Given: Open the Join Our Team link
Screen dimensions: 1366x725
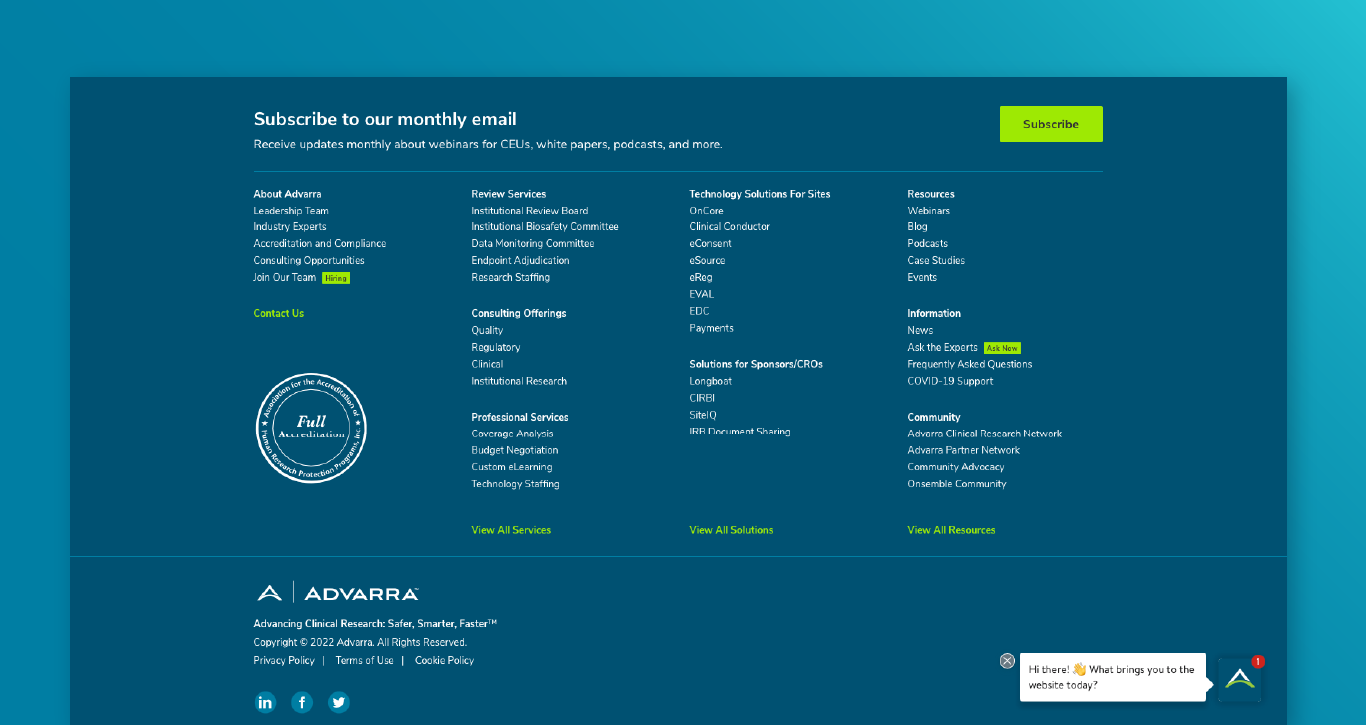Looking at the screenshot, I should coord(285,278).
